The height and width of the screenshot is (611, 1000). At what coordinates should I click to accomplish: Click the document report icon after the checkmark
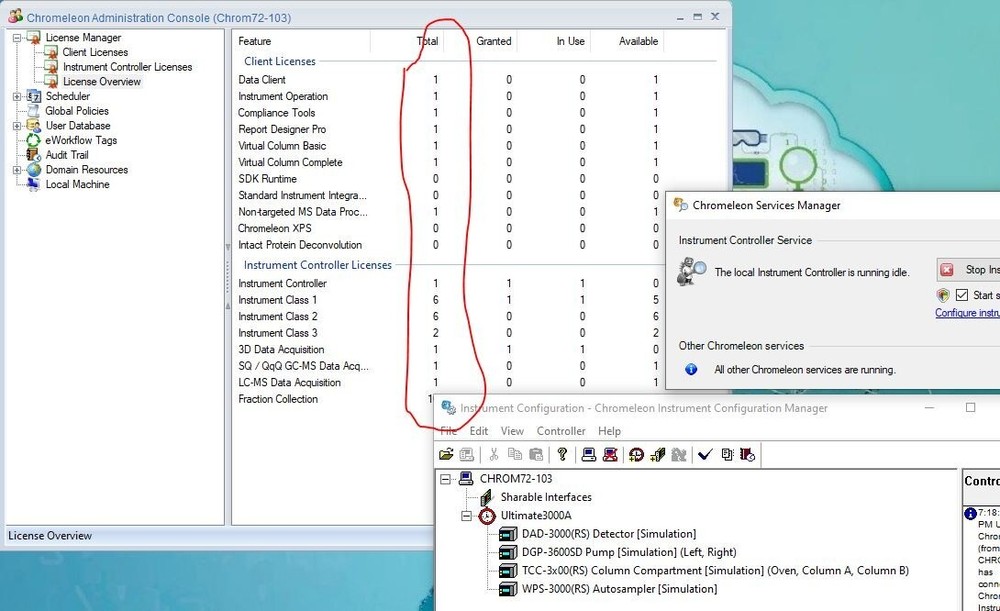click(x=727, y=454)
